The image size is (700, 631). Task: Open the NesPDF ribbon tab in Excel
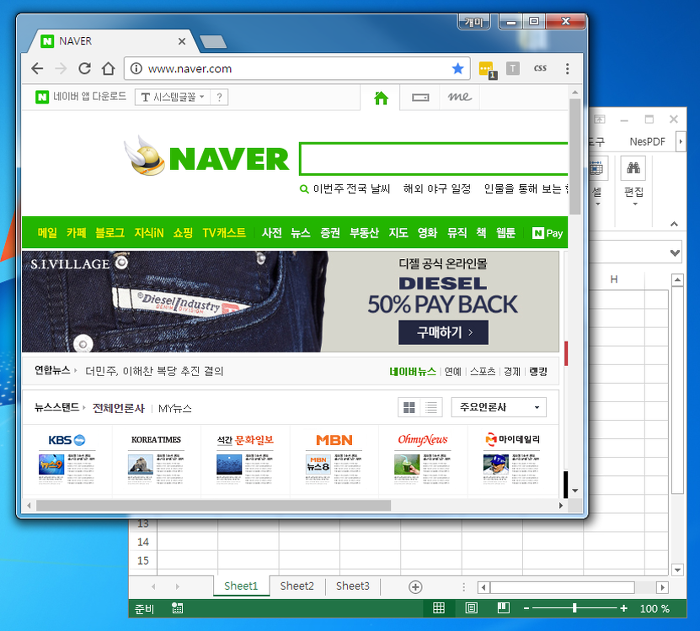coord(647,142)
